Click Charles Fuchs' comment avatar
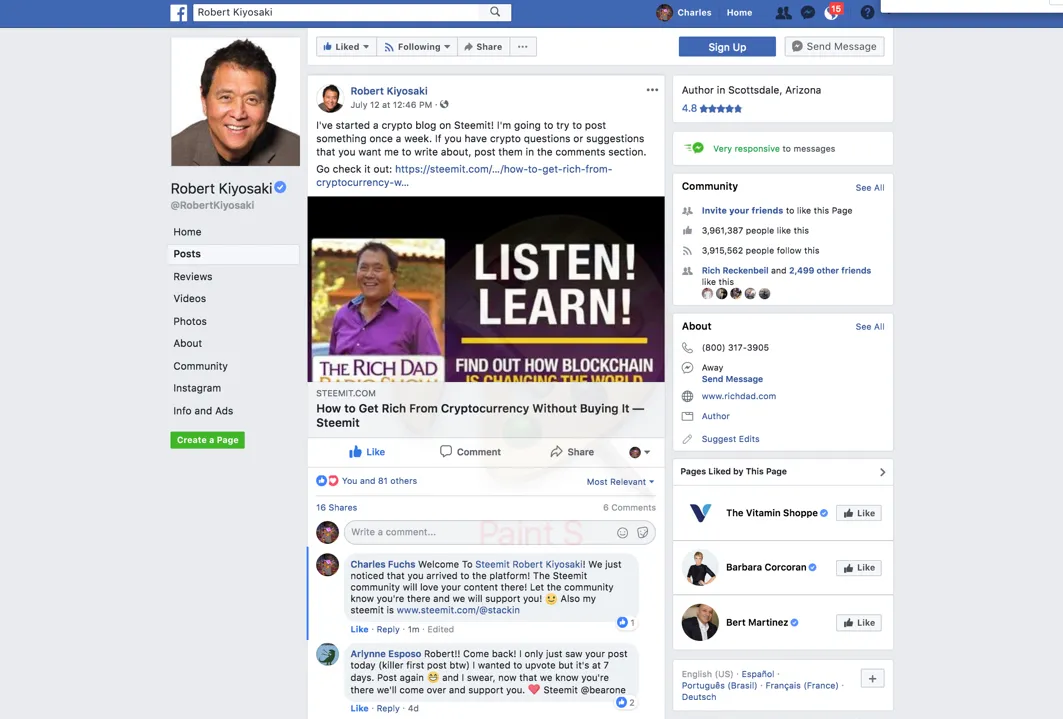This screenshot has width=1063, height=719. (327, 565)
